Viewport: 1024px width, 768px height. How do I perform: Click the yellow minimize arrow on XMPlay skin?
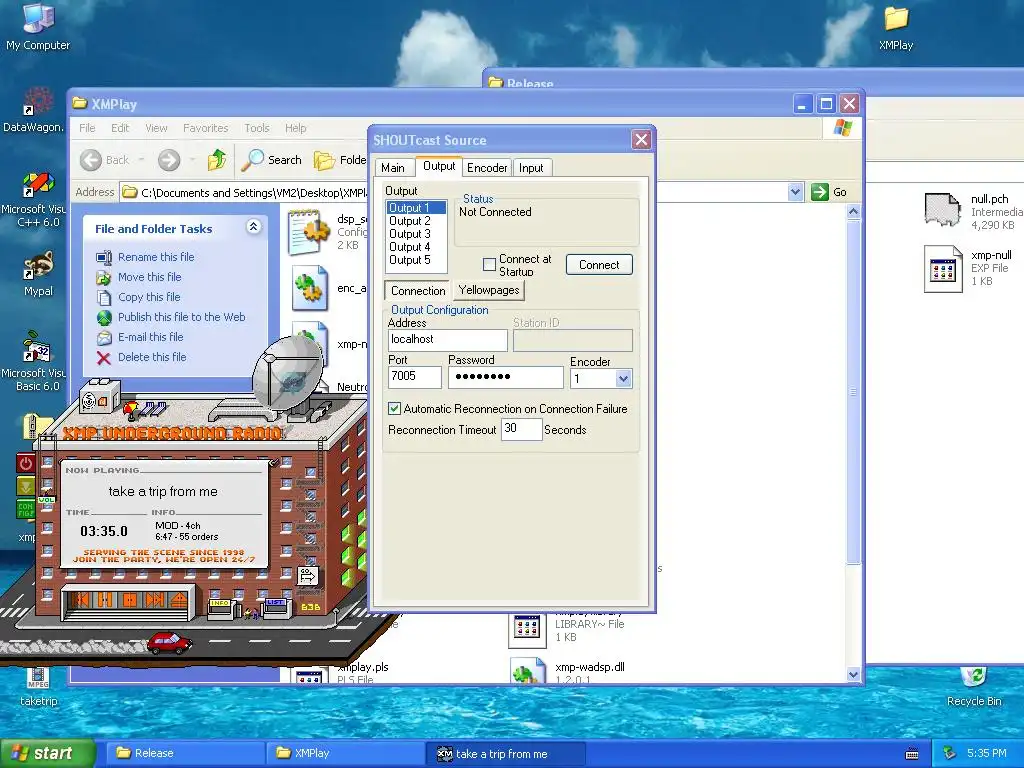(x=25, y=486)
